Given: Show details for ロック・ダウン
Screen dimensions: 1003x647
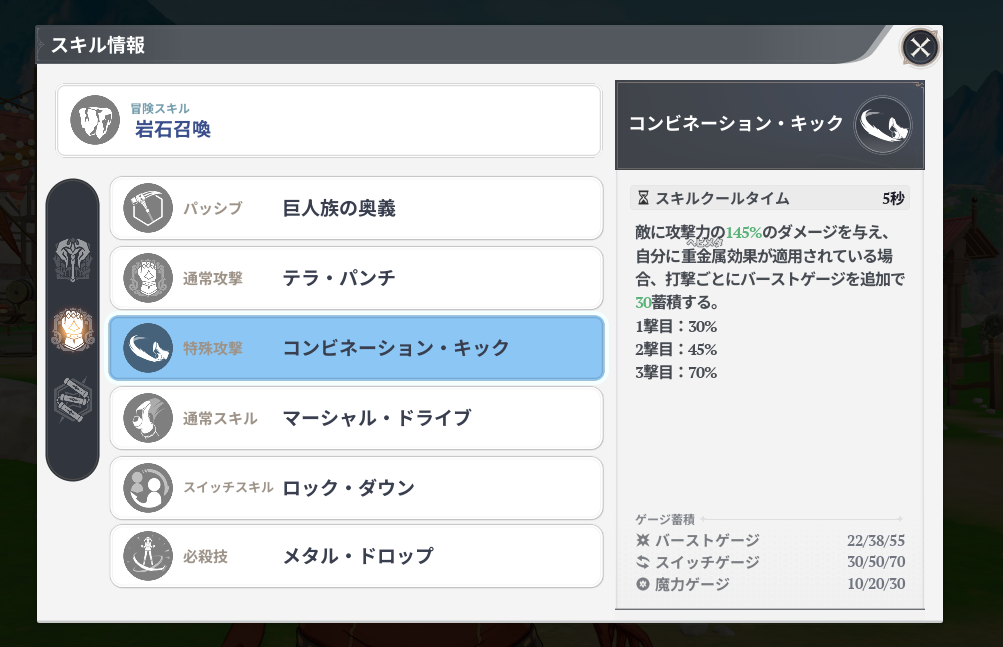Looking at the screenshot, I should click(355, 488).
